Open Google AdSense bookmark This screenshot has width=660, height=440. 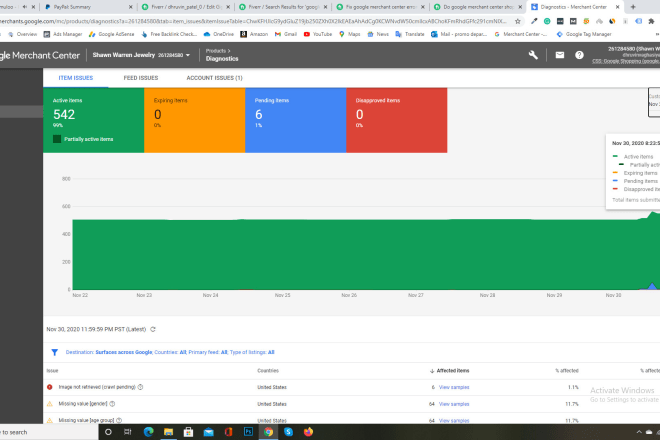112,34
